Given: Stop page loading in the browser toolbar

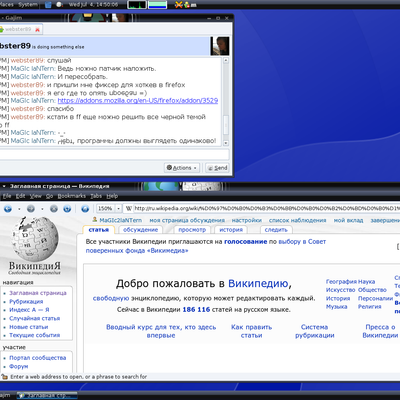Looking at the screenshot, I should (x=54, y=209).
